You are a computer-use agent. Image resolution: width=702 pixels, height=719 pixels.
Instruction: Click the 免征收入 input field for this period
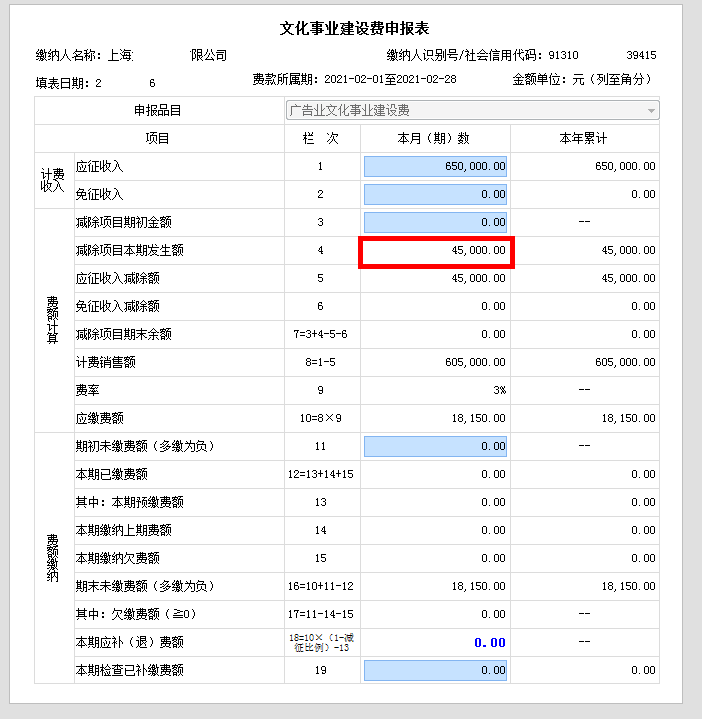435,194
